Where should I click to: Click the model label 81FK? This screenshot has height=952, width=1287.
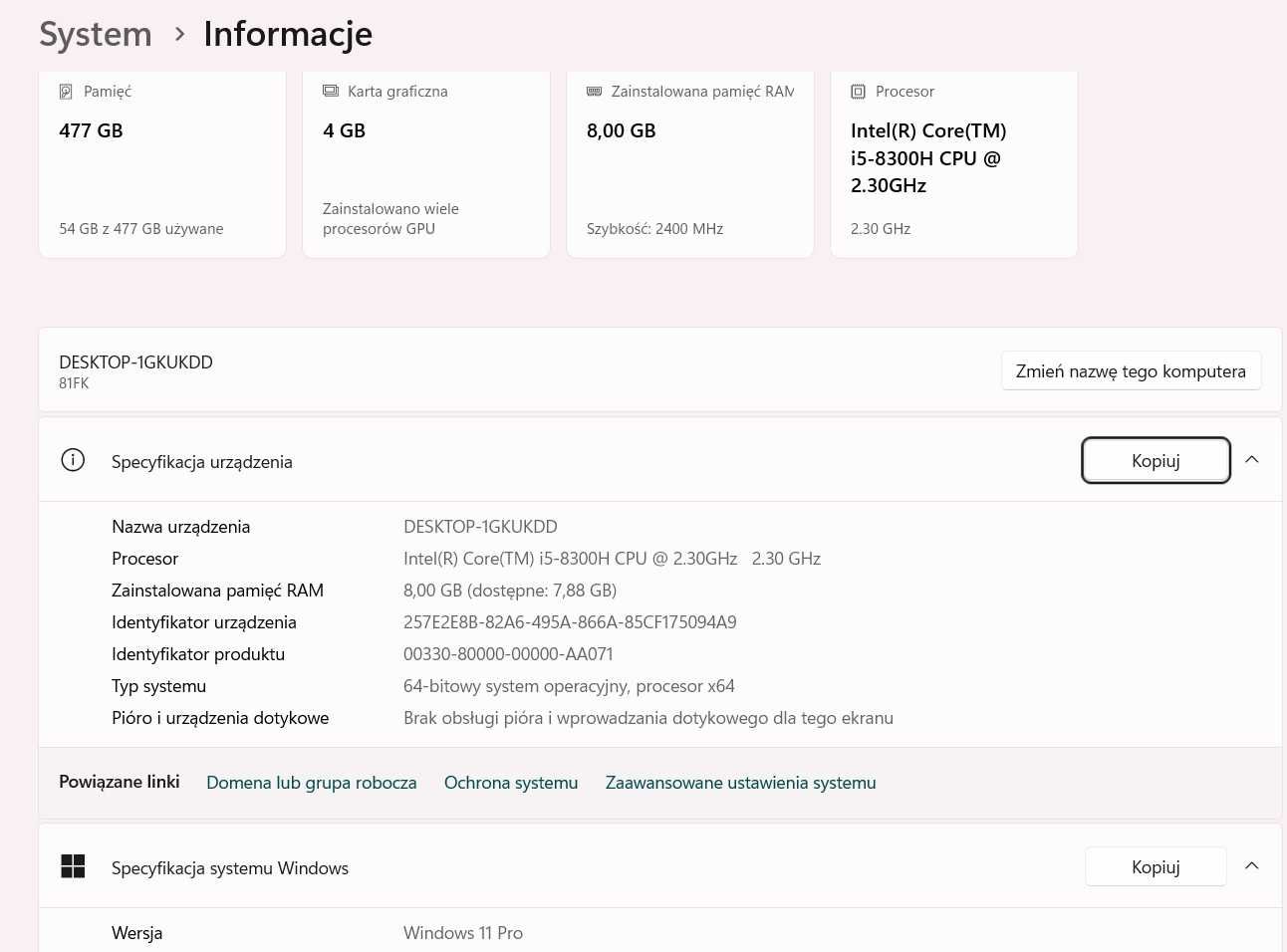pyautogui.click(x=74, y=383)
